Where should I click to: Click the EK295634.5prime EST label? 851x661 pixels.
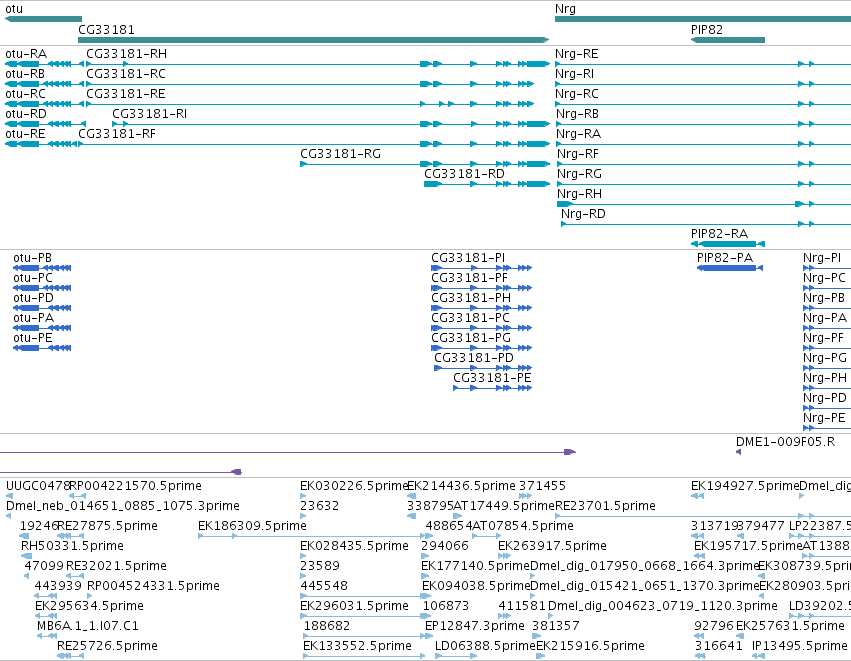tap(90, 606)
